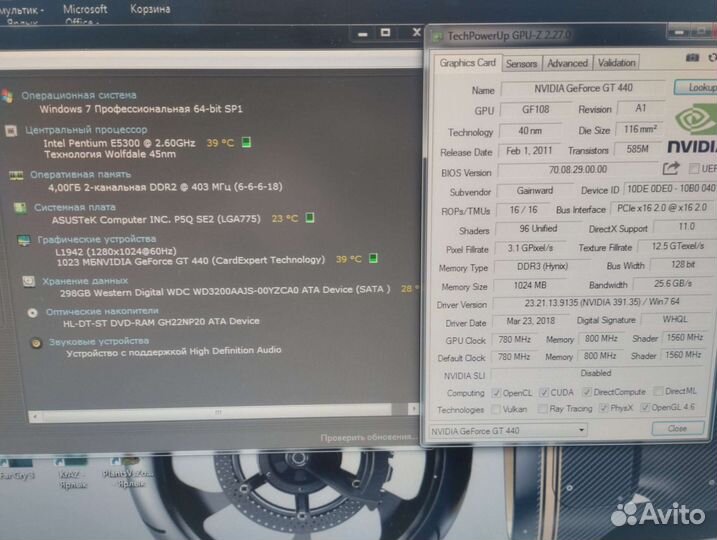Toggle the PhysX checkbox
The width and height of the screenshot is (717, 540).
[x=604, y=408]
